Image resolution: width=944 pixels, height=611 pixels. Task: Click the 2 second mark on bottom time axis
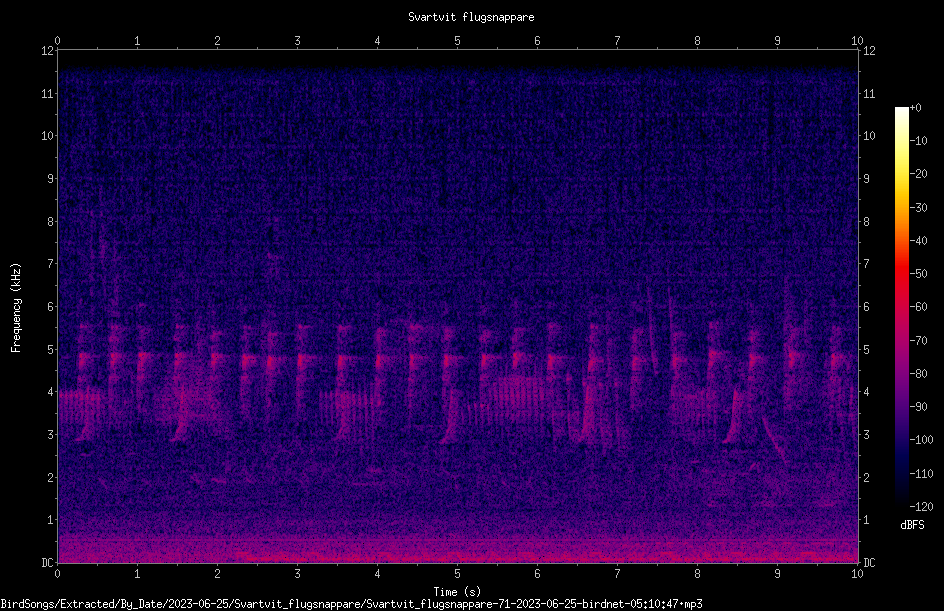pyautogui.click(x=217, y=574)
